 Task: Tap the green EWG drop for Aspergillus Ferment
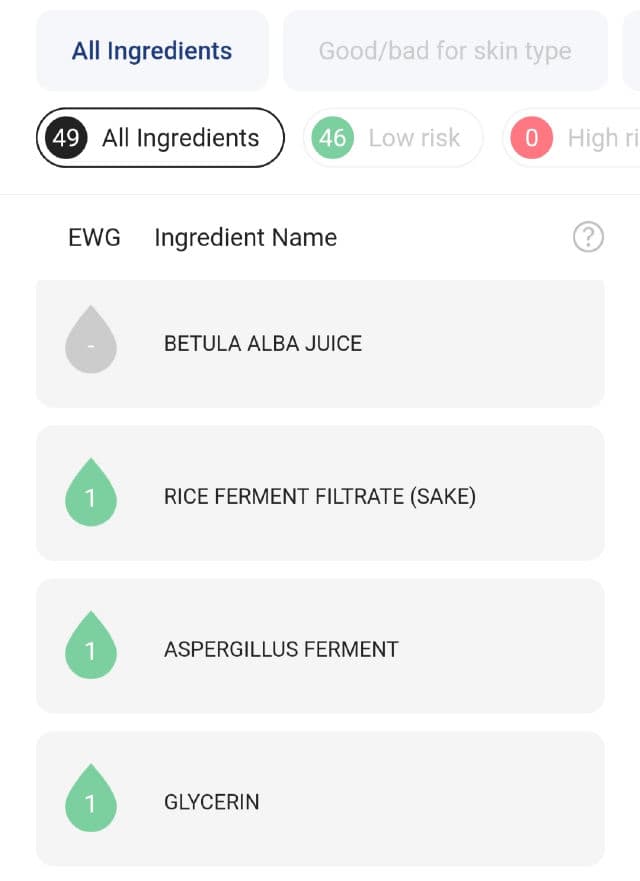91,648
